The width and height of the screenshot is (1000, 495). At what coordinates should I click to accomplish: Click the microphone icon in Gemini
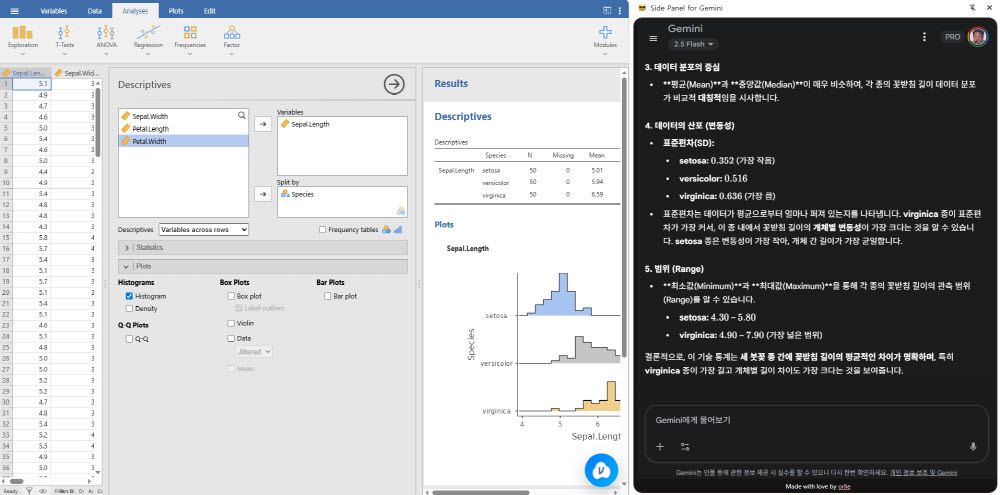[972, 446]
